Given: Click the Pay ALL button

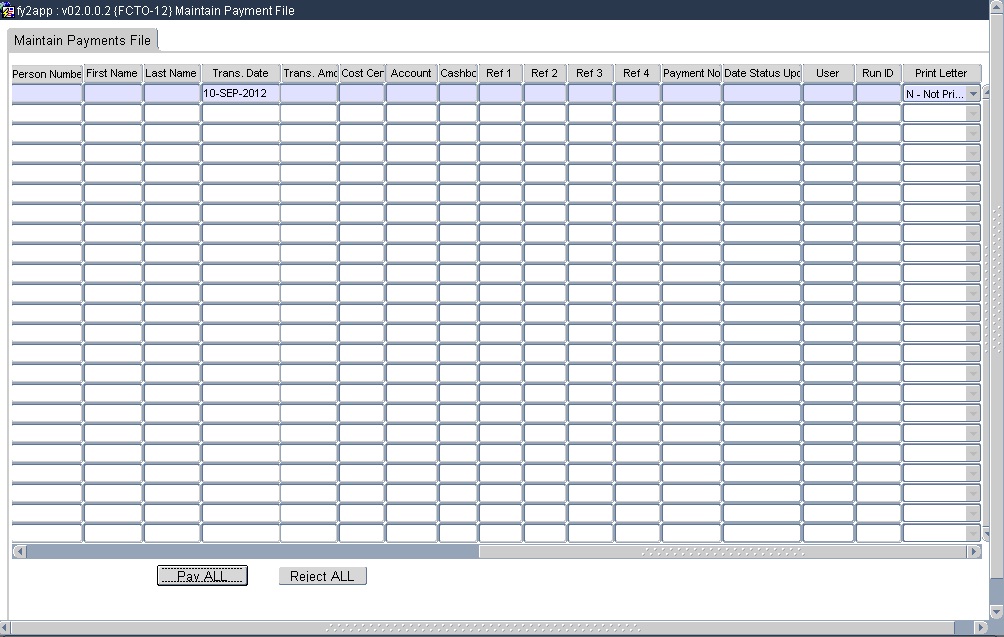Looking at the screenshot, I should point(202,575).
